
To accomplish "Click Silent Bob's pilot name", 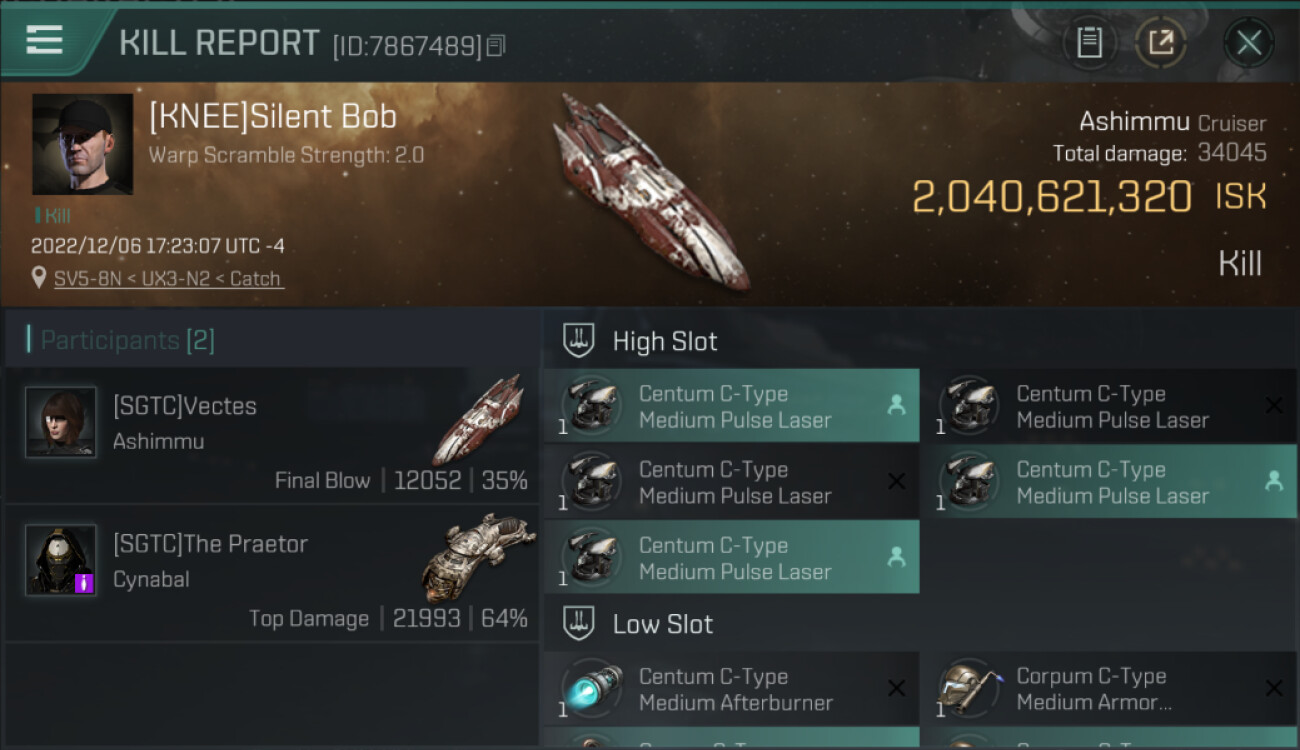I will pyautogui.click(x=273, y=117).
